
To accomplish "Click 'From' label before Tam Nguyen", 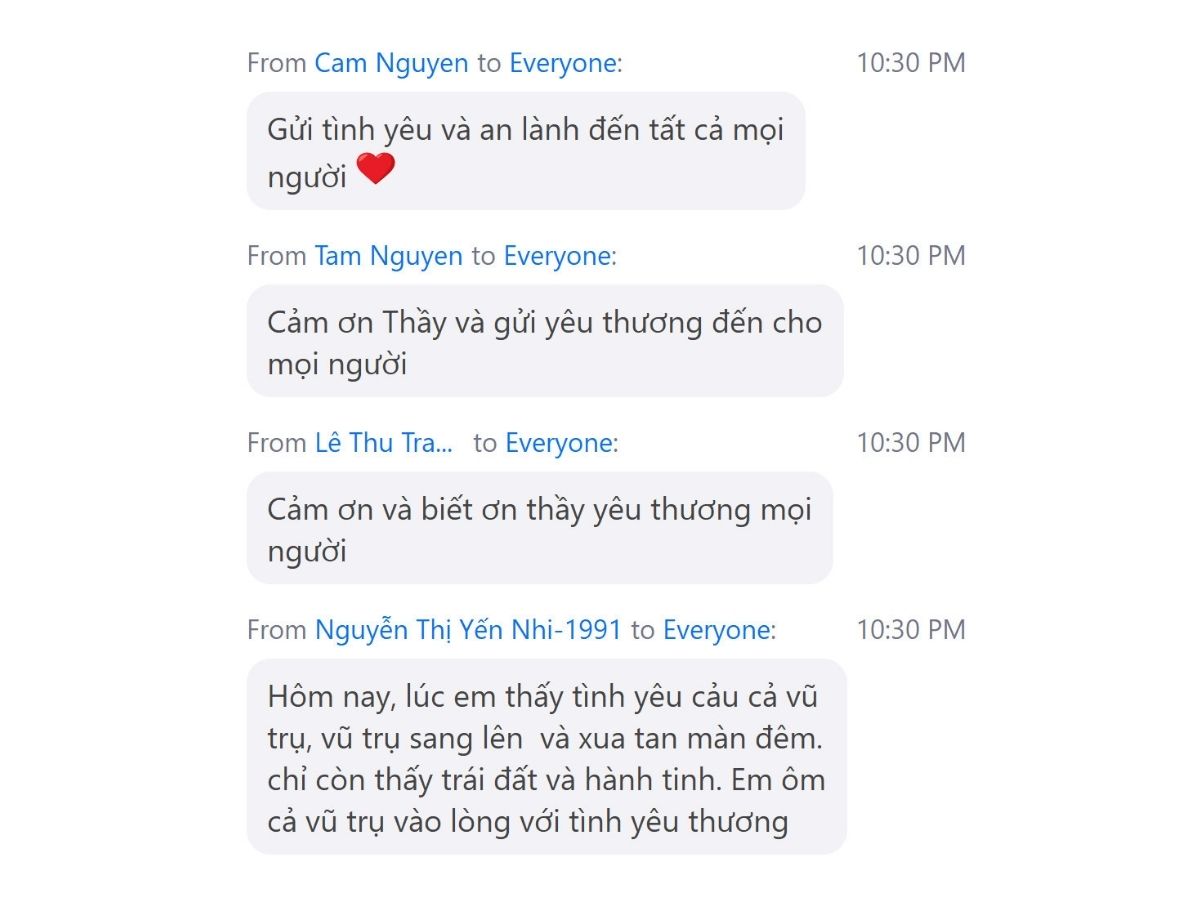I will click(x=276, y=256).
